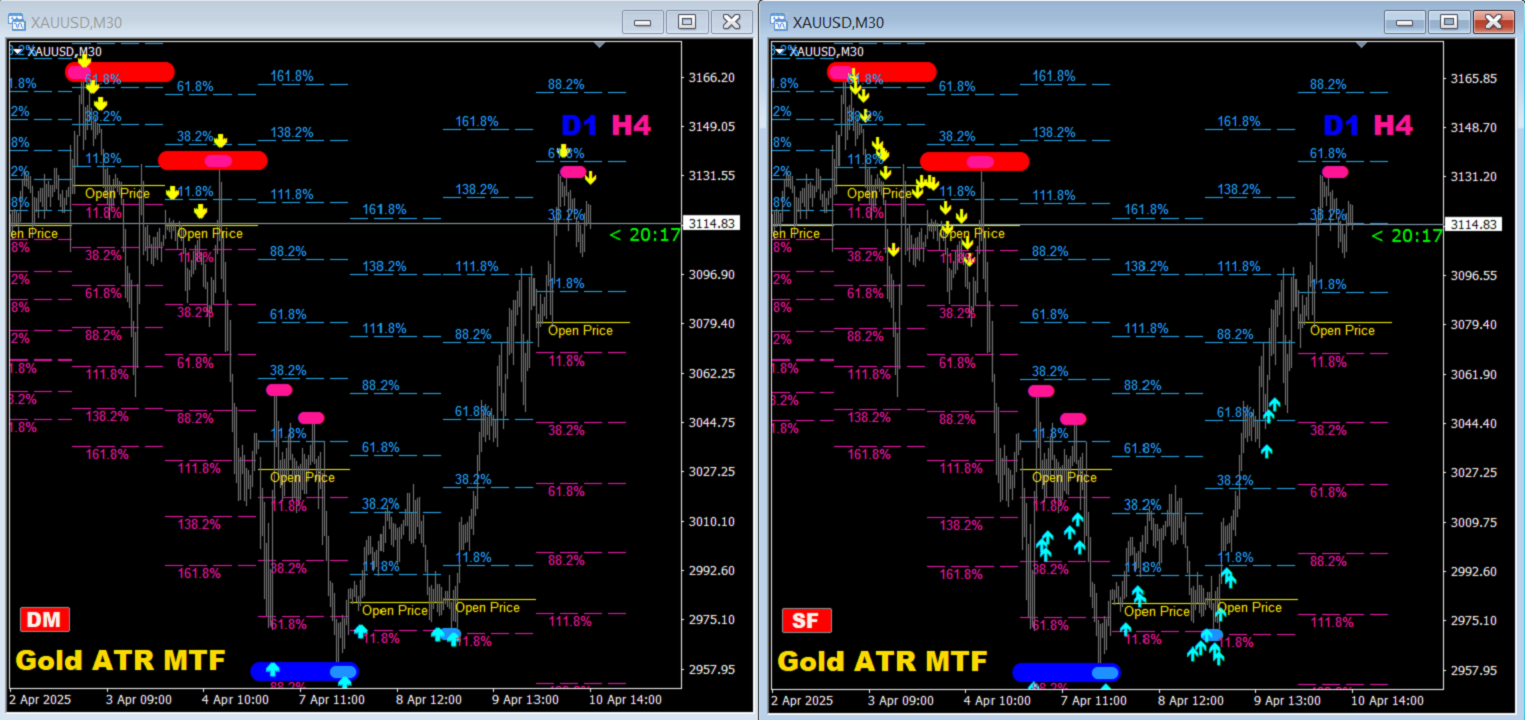Click the left window's XAUUSD,M30 title text
1525x720 pixels.
click(76, 22)
